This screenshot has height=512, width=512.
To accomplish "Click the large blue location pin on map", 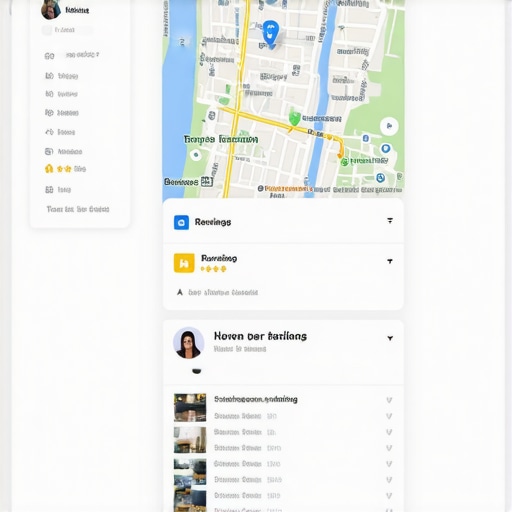I will point(270,34).
